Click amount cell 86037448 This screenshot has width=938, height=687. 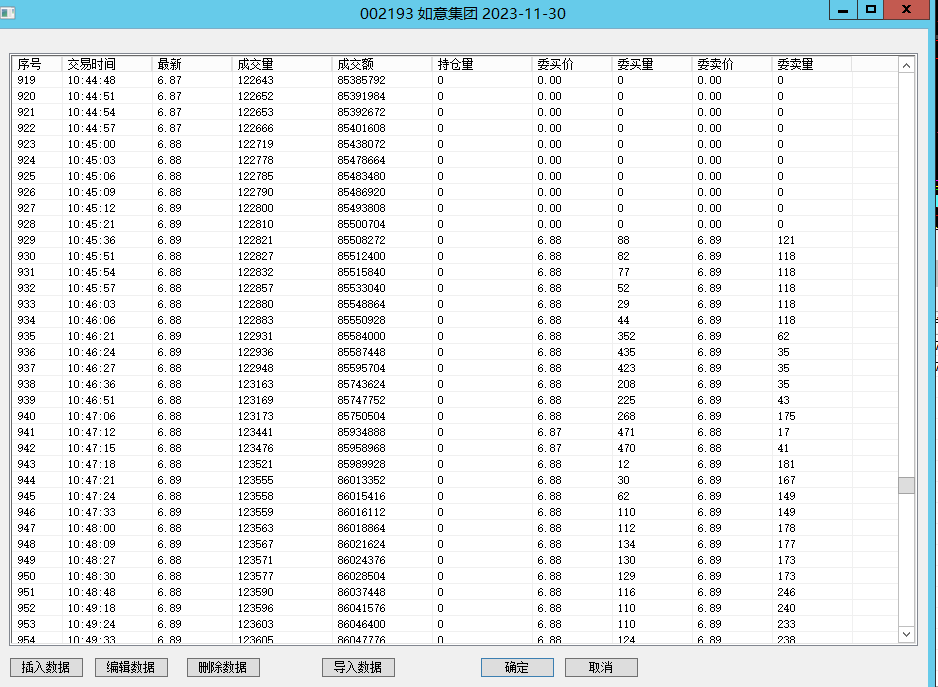tap(361, 592)
